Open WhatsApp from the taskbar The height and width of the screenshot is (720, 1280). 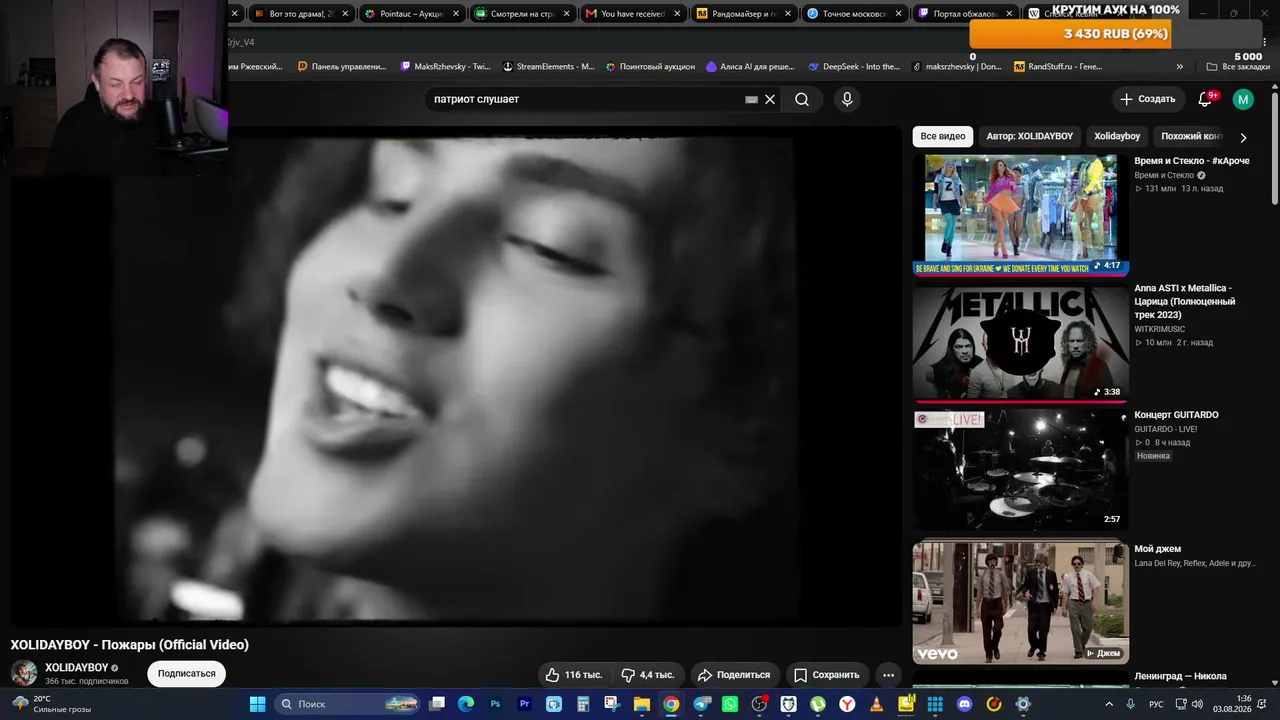click(731, 704)
